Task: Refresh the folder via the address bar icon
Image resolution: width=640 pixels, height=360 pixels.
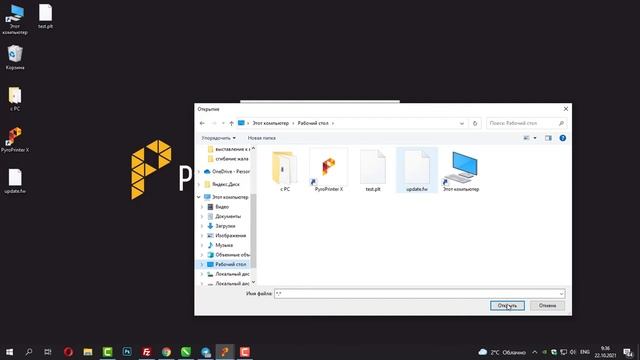Action: point(475,123)
